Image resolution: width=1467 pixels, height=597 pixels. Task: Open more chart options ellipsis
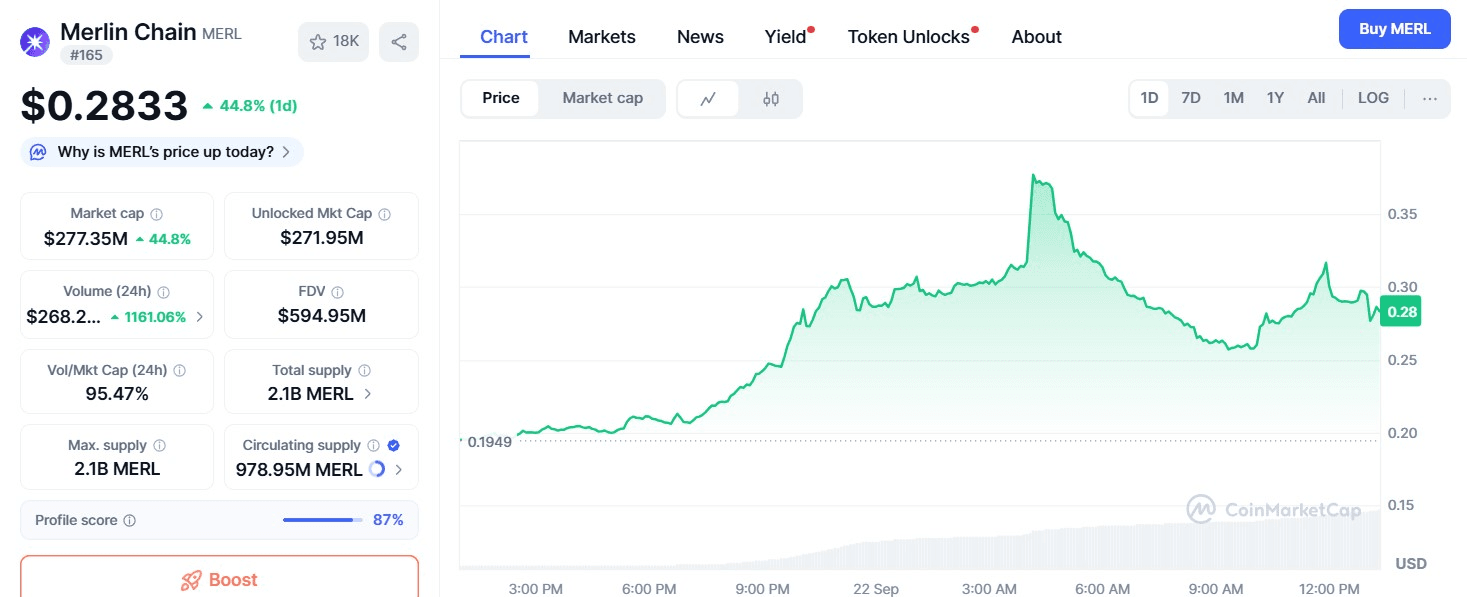tap(1429, 98)
